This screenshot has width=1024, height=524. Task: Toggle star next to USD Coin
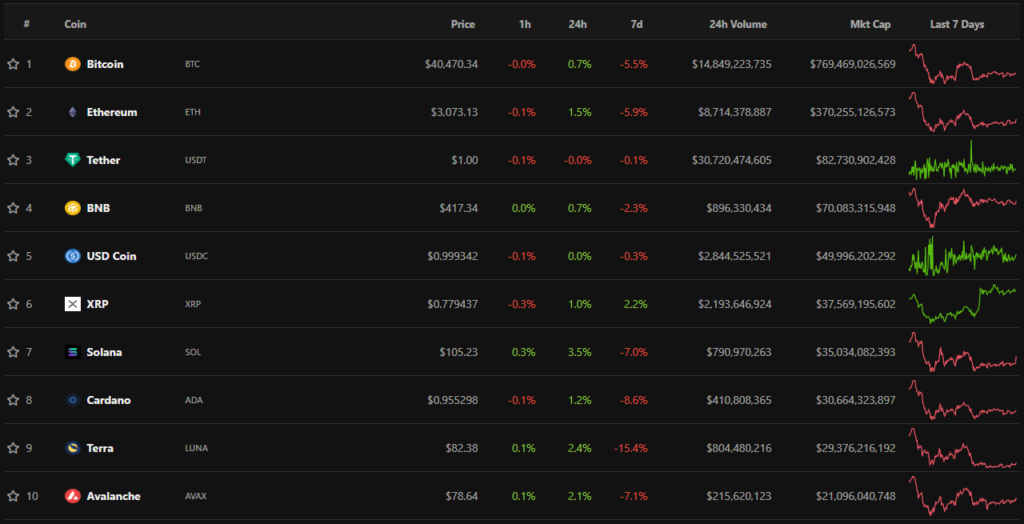(12, 256)
